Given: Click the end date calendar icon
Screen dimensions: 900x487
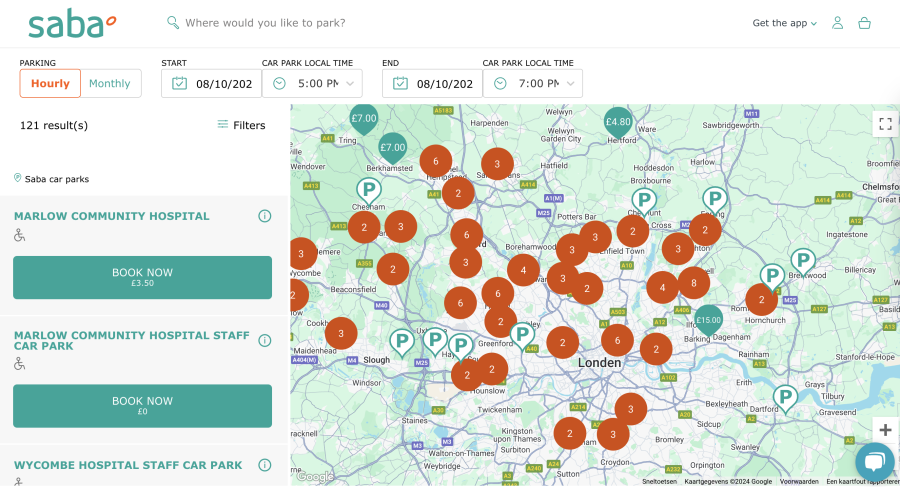Looking at the screenshot, I should tap(400, 84).
